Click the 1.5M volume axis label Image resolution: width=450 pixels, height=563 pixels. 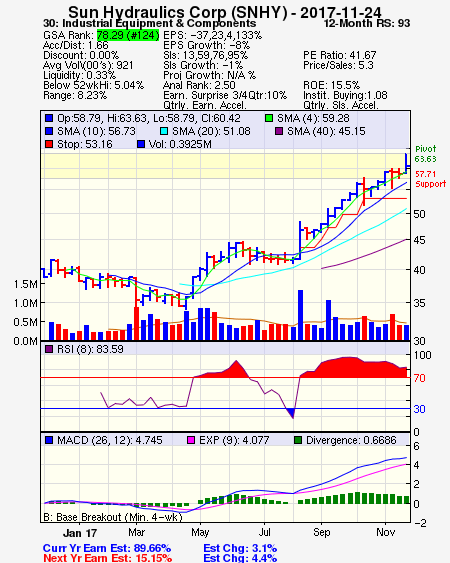(25, 284)
